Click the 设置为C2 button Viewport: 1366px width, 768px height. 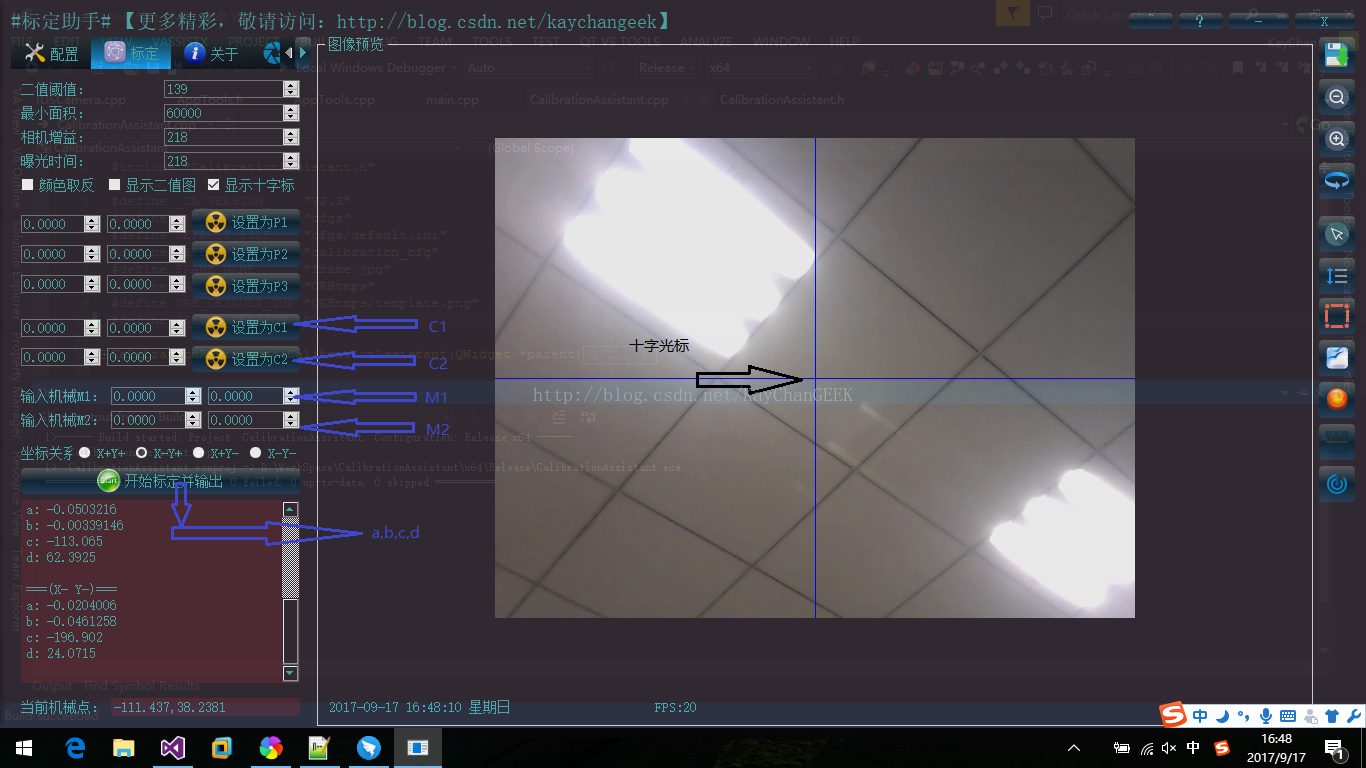246,359
